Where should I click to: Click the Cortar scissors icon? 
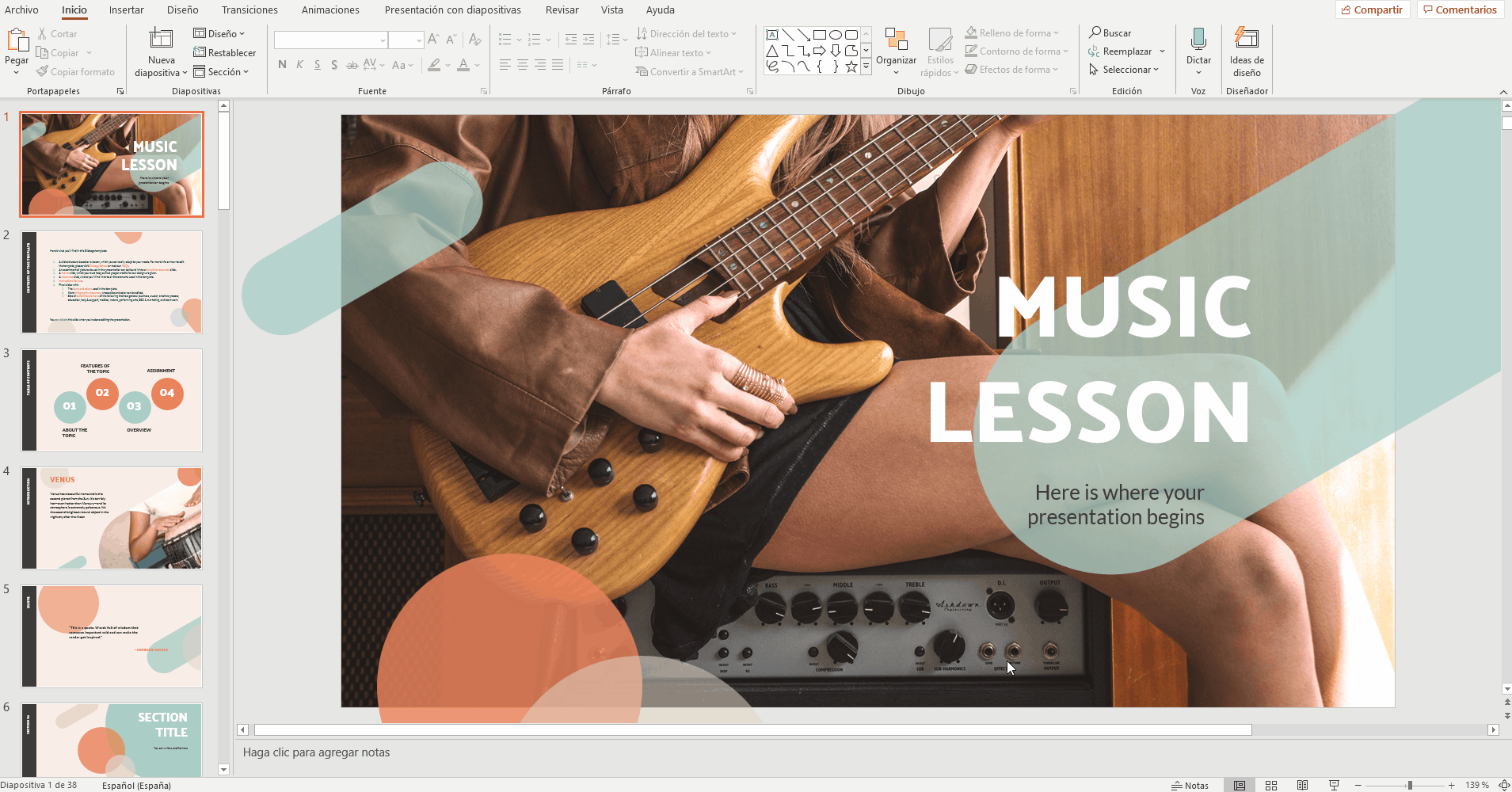(42, 34)
